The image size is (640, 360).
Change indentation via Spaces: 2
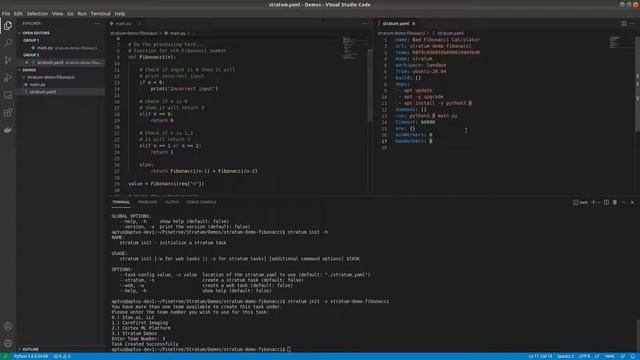[565, 356]
